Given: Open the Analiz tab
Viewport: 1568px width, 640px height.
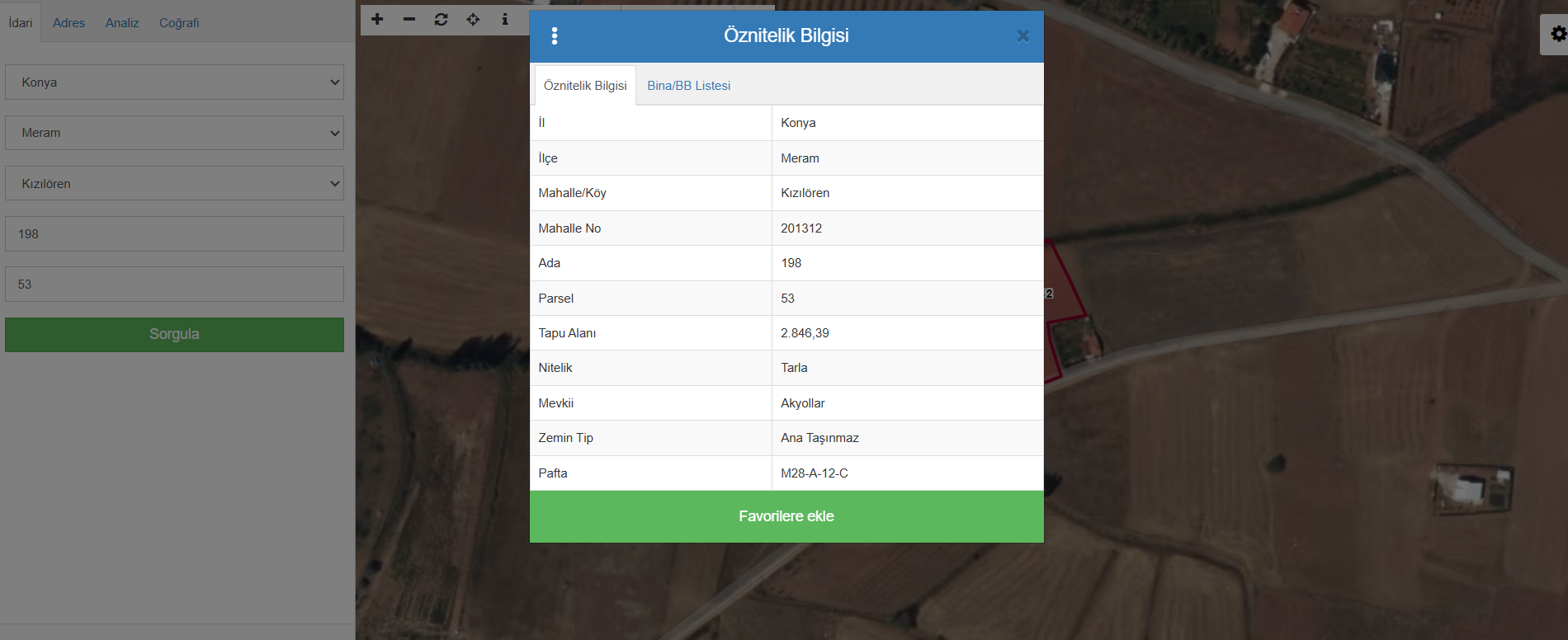Looking at the screenshot, I should pyautogui.click(x=122, y=23).
